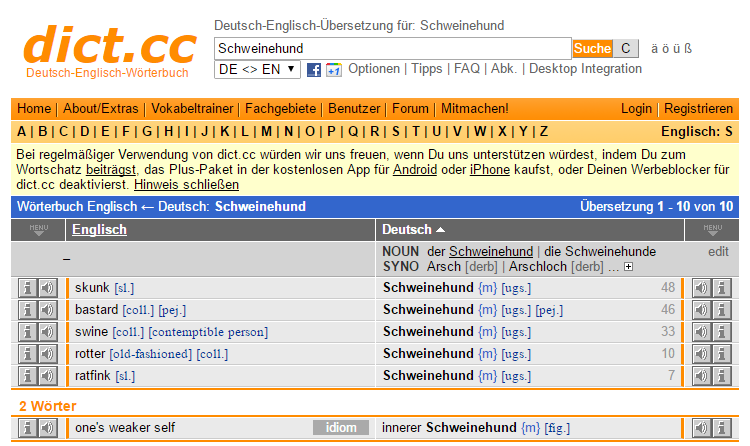The image size is (750, 446).
Task: Play German audio in the bastard row
Action: click(x=702, y=310)
